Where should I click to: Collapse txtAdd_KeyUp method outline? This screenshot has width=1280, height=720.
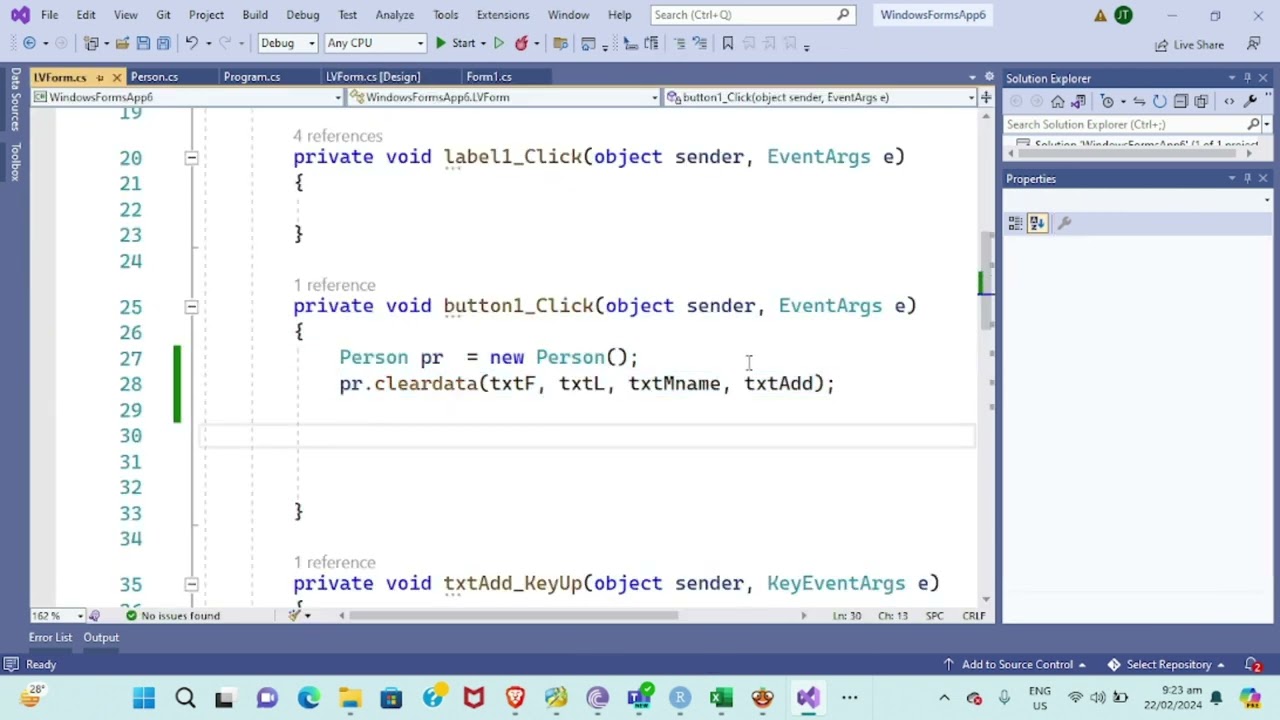point(191,584)
